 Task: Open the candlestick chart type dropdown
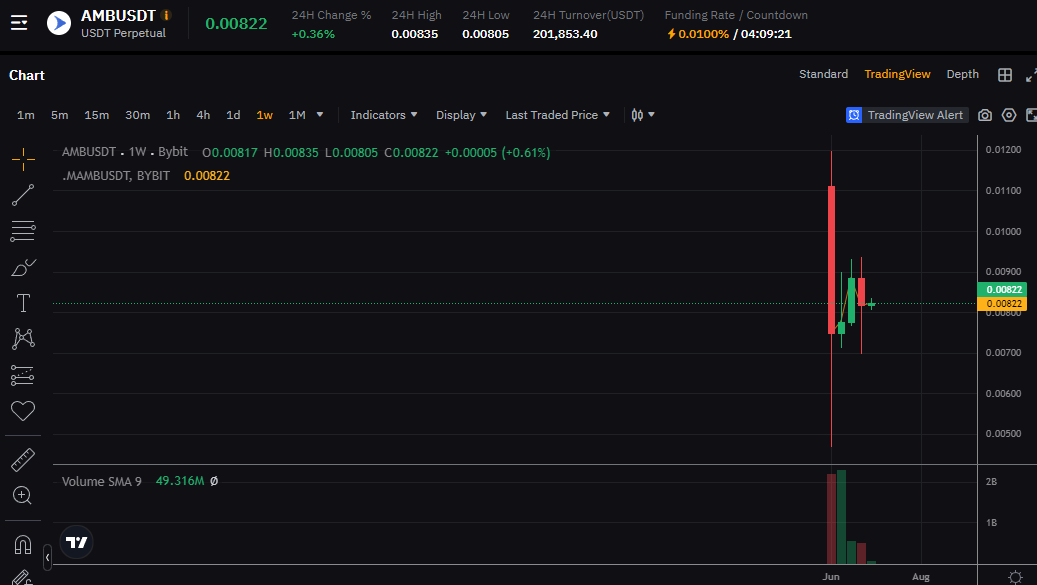pyautogui.click(x=642, y=115)
